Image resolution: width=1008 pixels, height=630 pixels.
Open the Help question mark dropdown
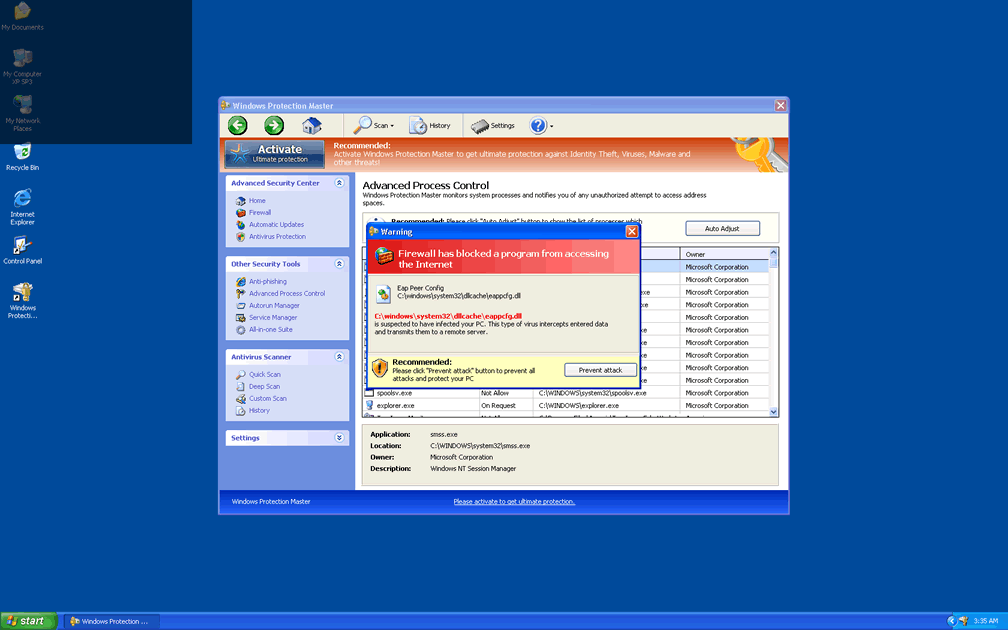(x=541, y=126)
